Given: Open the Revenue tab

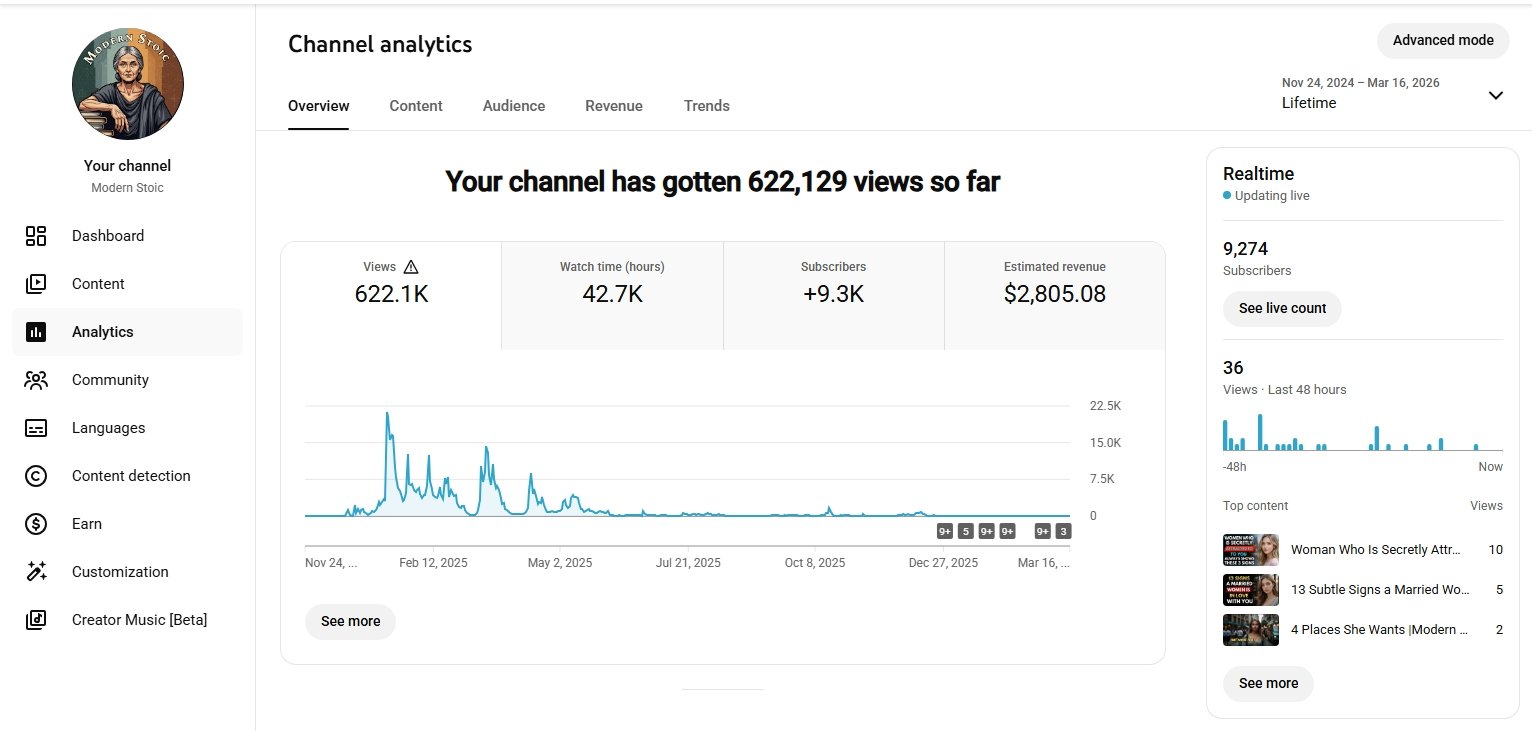Looking at the screenshot, I should [x=614, y=106].
